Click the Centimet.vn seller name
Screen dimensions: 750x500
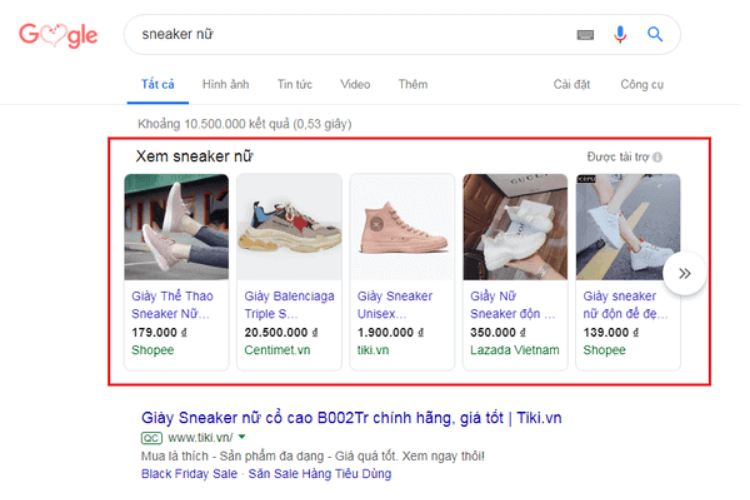coord(277,350)
